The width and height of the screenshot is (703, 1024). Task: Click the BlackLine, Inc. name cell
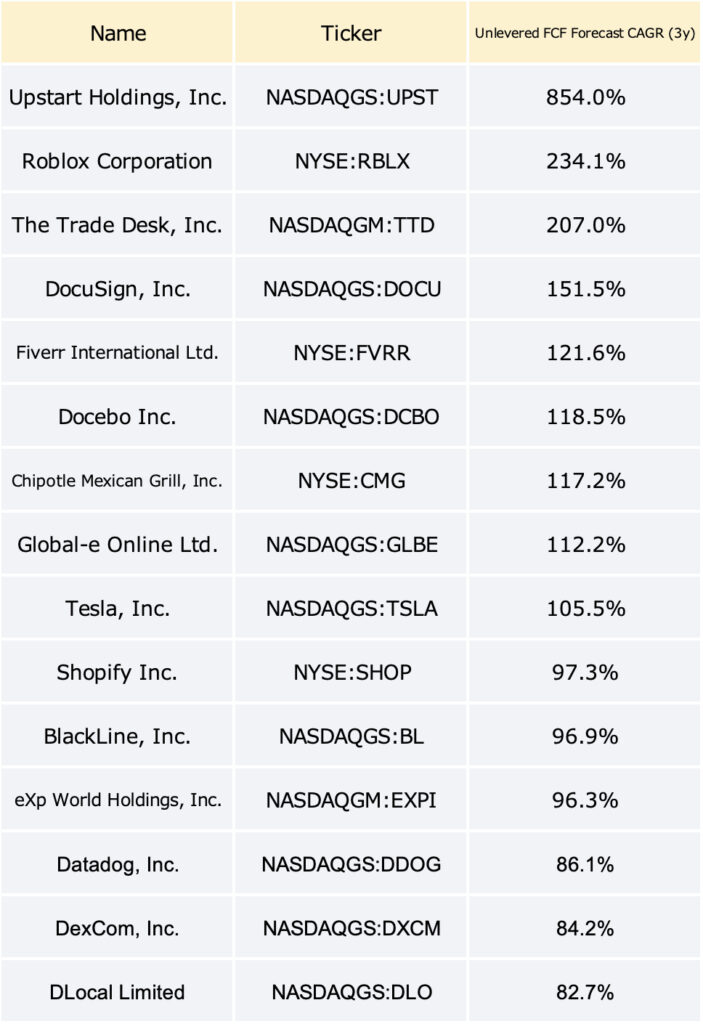(x=117, y=737)
